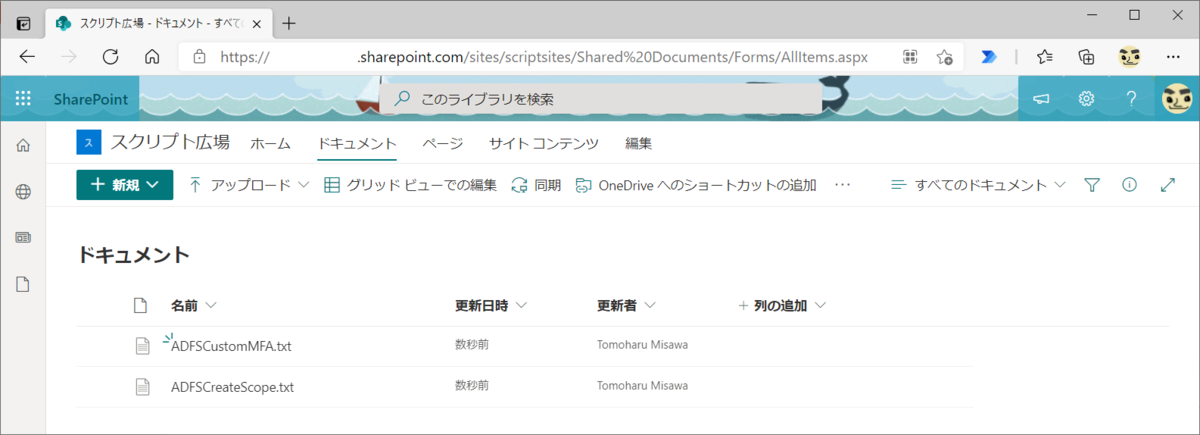
Task: Go to the ページ navigation tab
Action: pyautogui.click(x=442, y=143)
